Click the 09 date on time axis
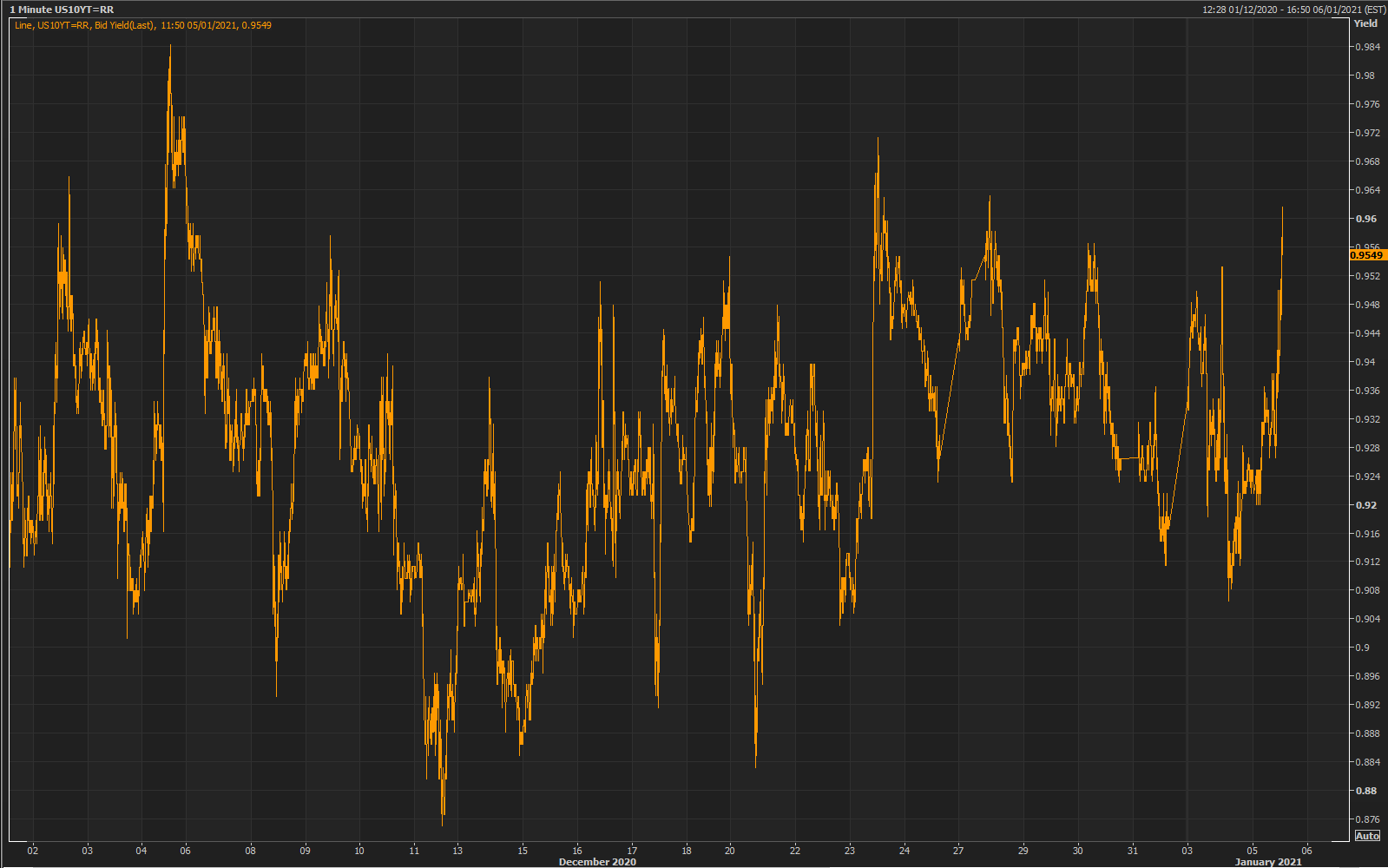This screenshot has height=868, width=1388. pyautogui.click(x=305, y=851)
